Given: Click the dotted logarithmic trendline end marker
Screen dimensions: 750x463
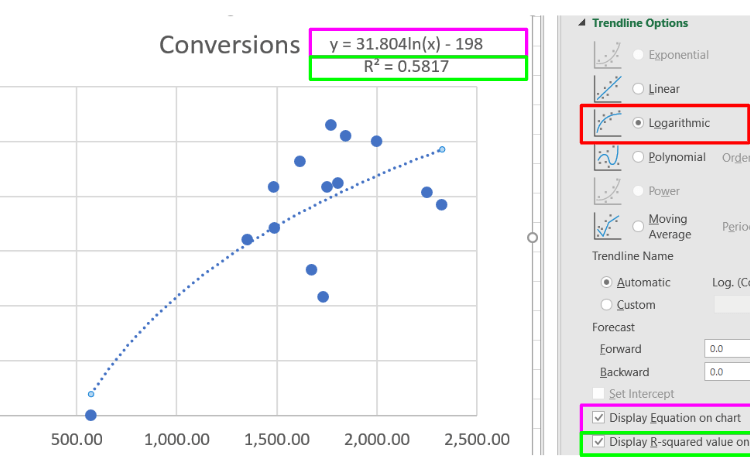Looking at the screenshot, I should (442, 150).
